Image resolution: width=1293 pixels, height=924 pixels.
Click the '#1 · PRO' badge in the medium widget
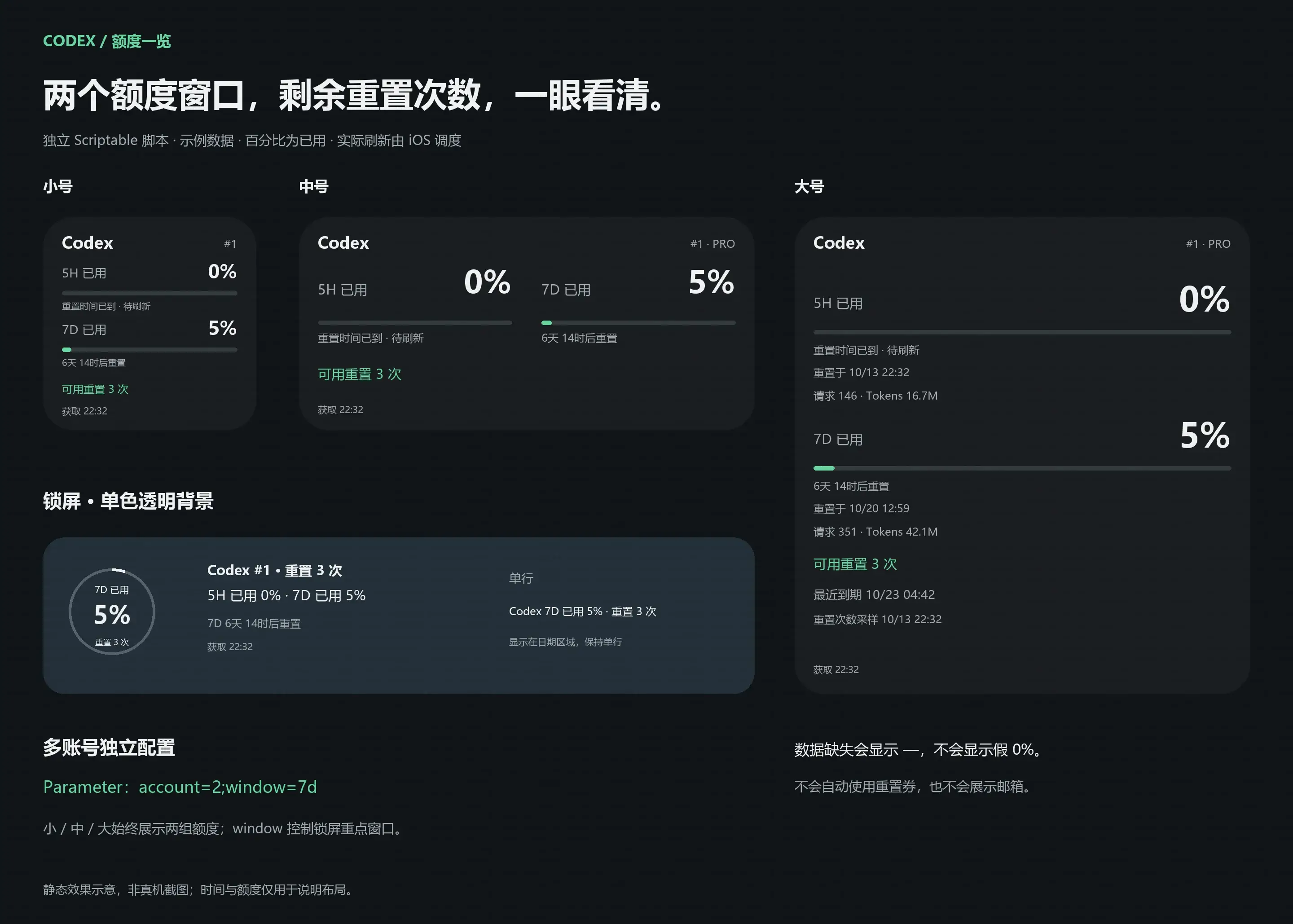tap(712, 243)
